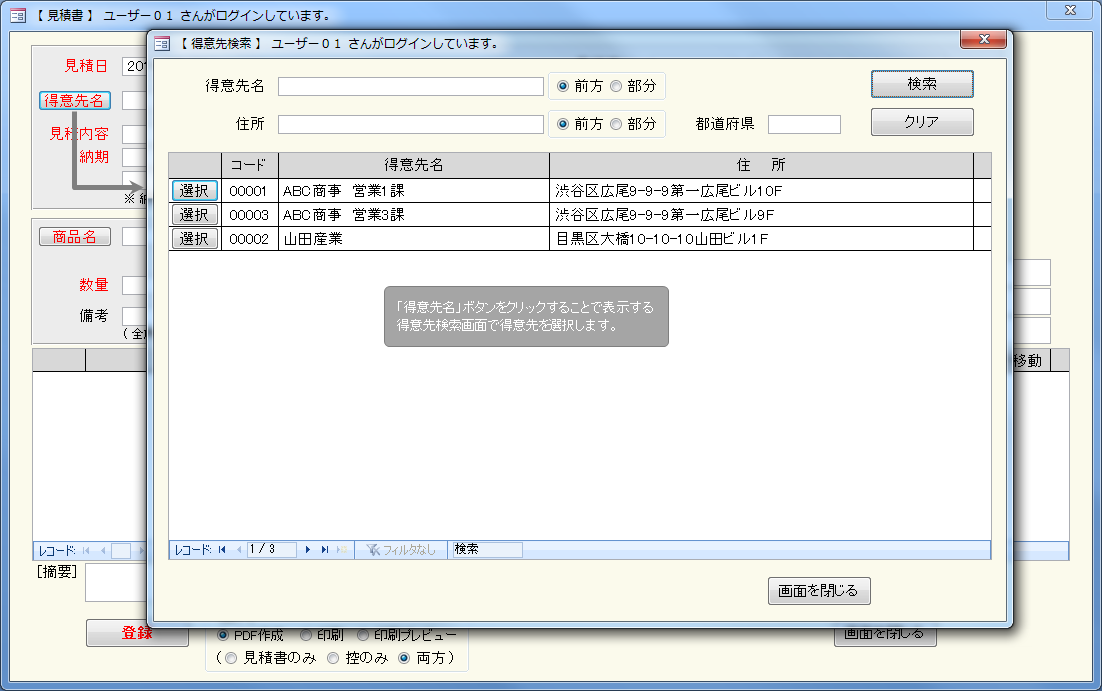Click the record navigator search box
The image size is (1102, 691).
click(x=487, y=550)
